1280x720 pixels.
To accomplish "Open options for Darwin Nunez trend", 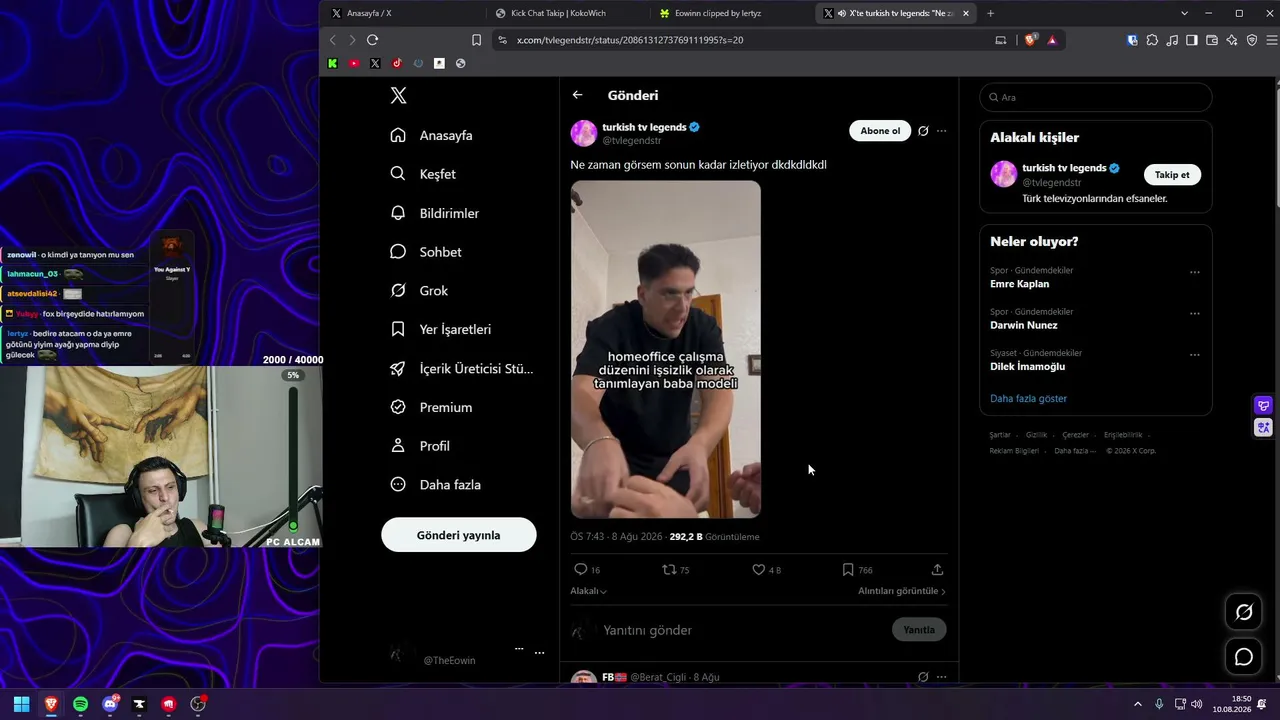I will pyautogui.click(x=1194, y=313).
